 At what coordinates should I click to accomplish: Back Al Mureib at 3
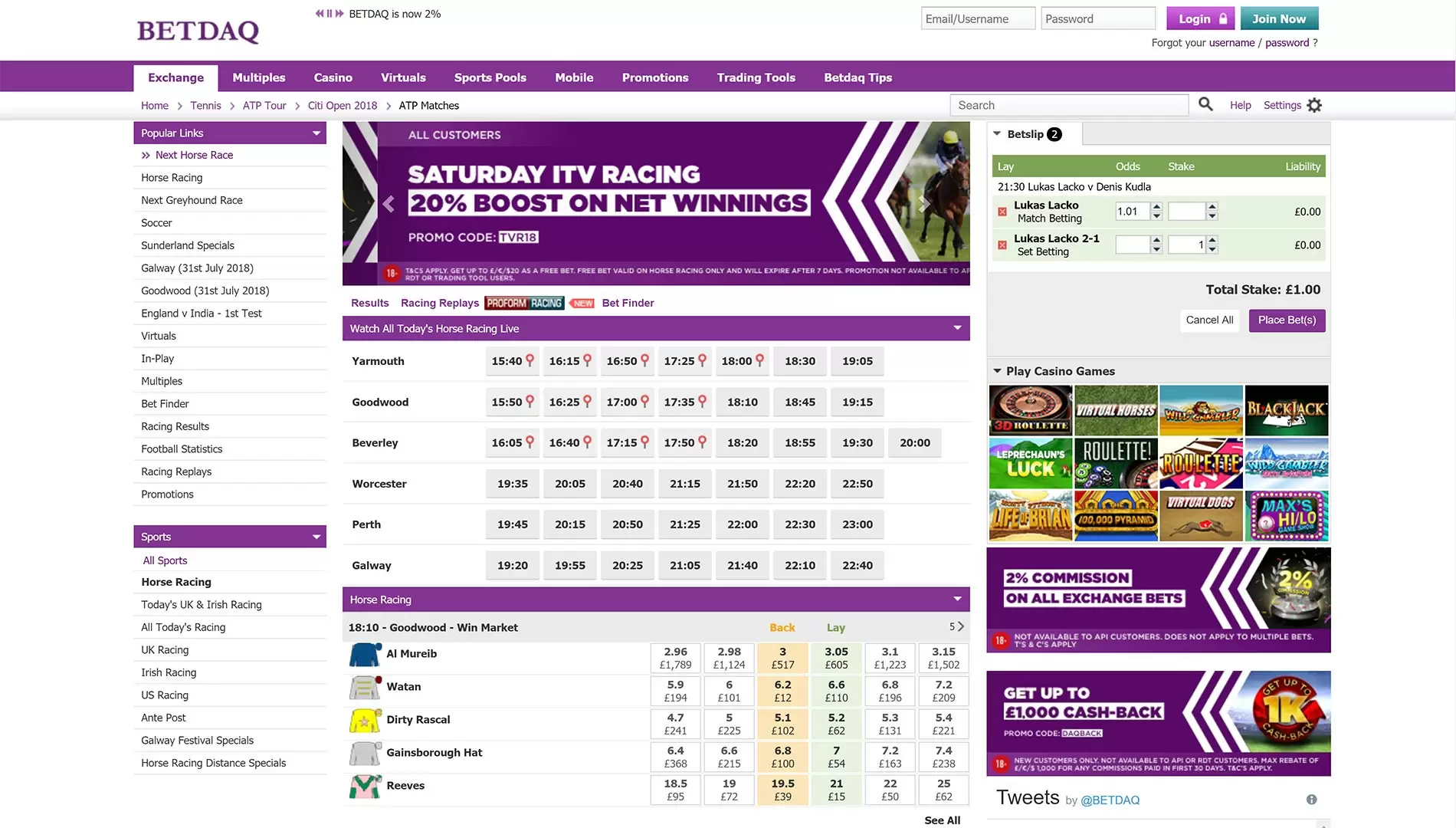pos(782,659)
